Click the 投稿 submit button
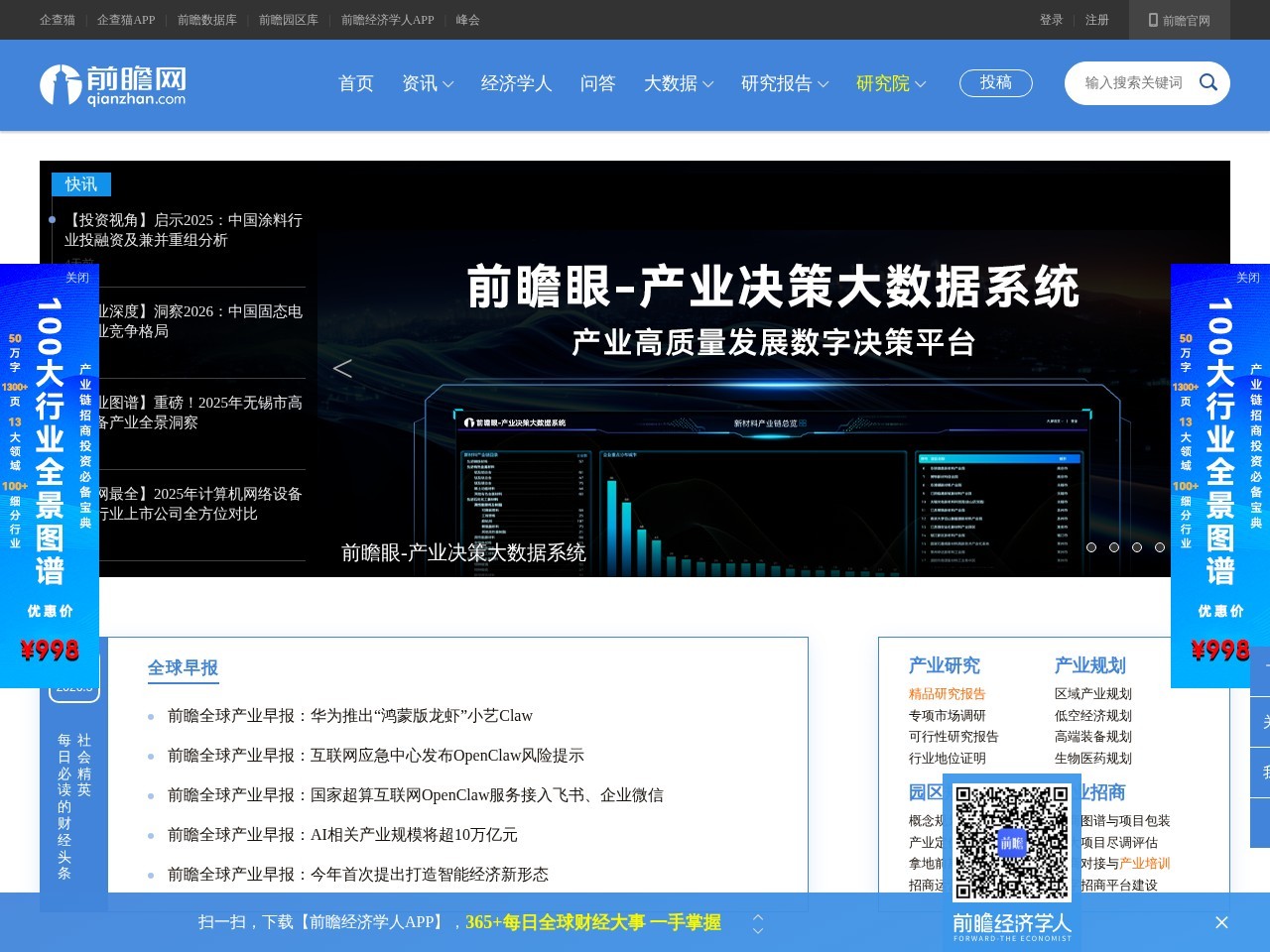 tap(995, 83)
